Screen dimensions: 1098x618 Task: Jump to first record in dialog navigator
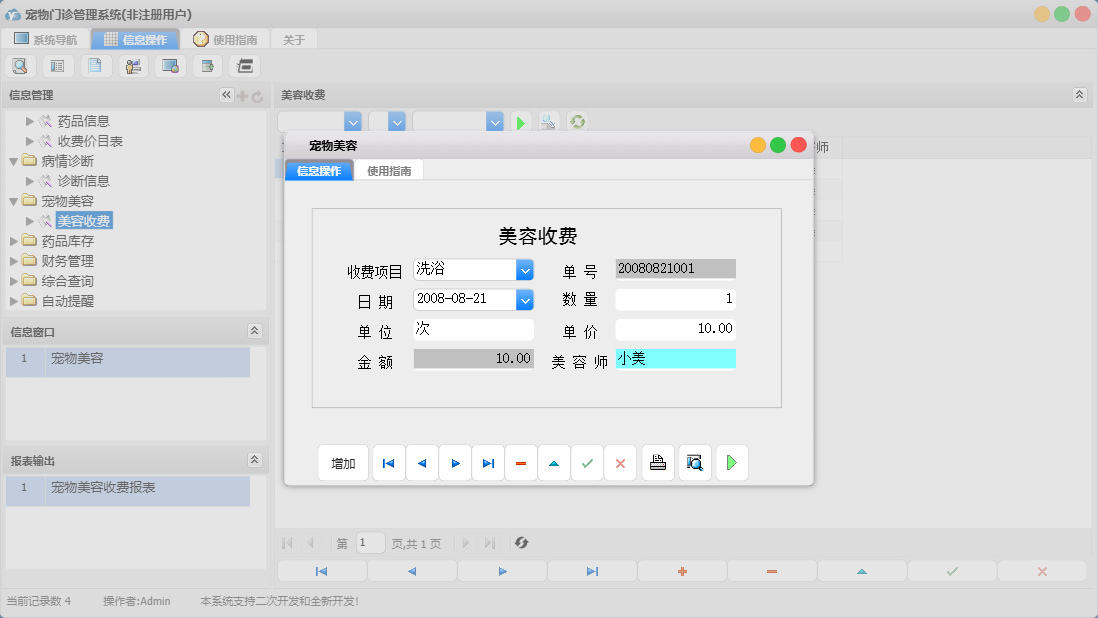(389, 463)
